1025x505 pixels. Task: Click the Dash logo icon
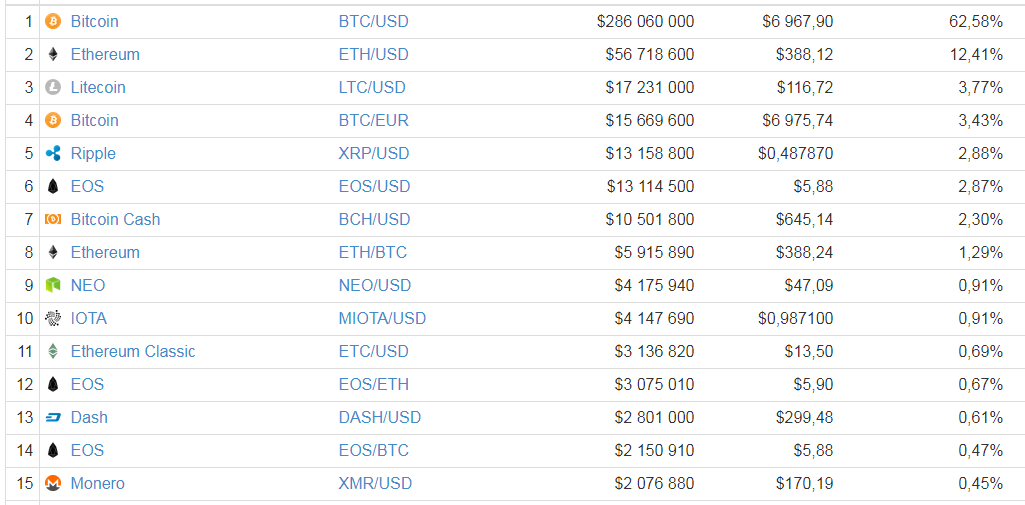click(53, 418)
